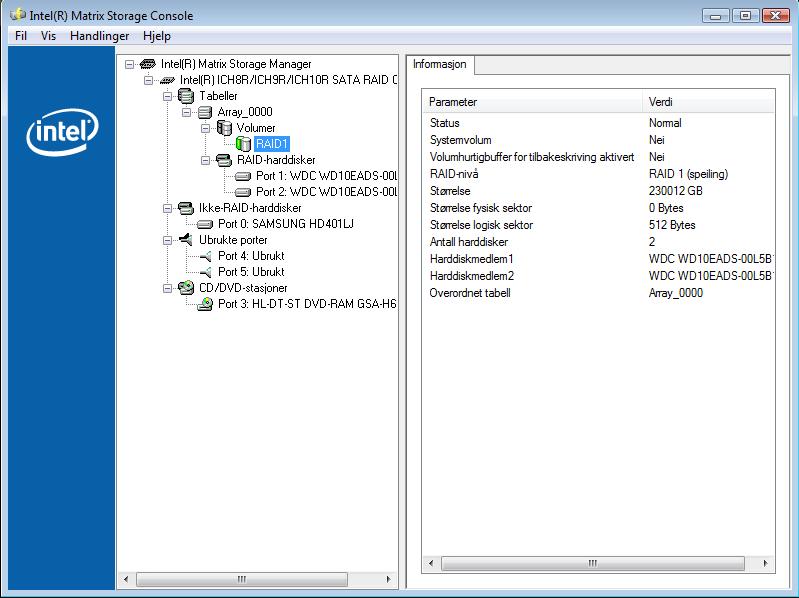
Task: Maximize the Matrix Storage Console window
Action: pyautogui.click(x=745, y=16)
